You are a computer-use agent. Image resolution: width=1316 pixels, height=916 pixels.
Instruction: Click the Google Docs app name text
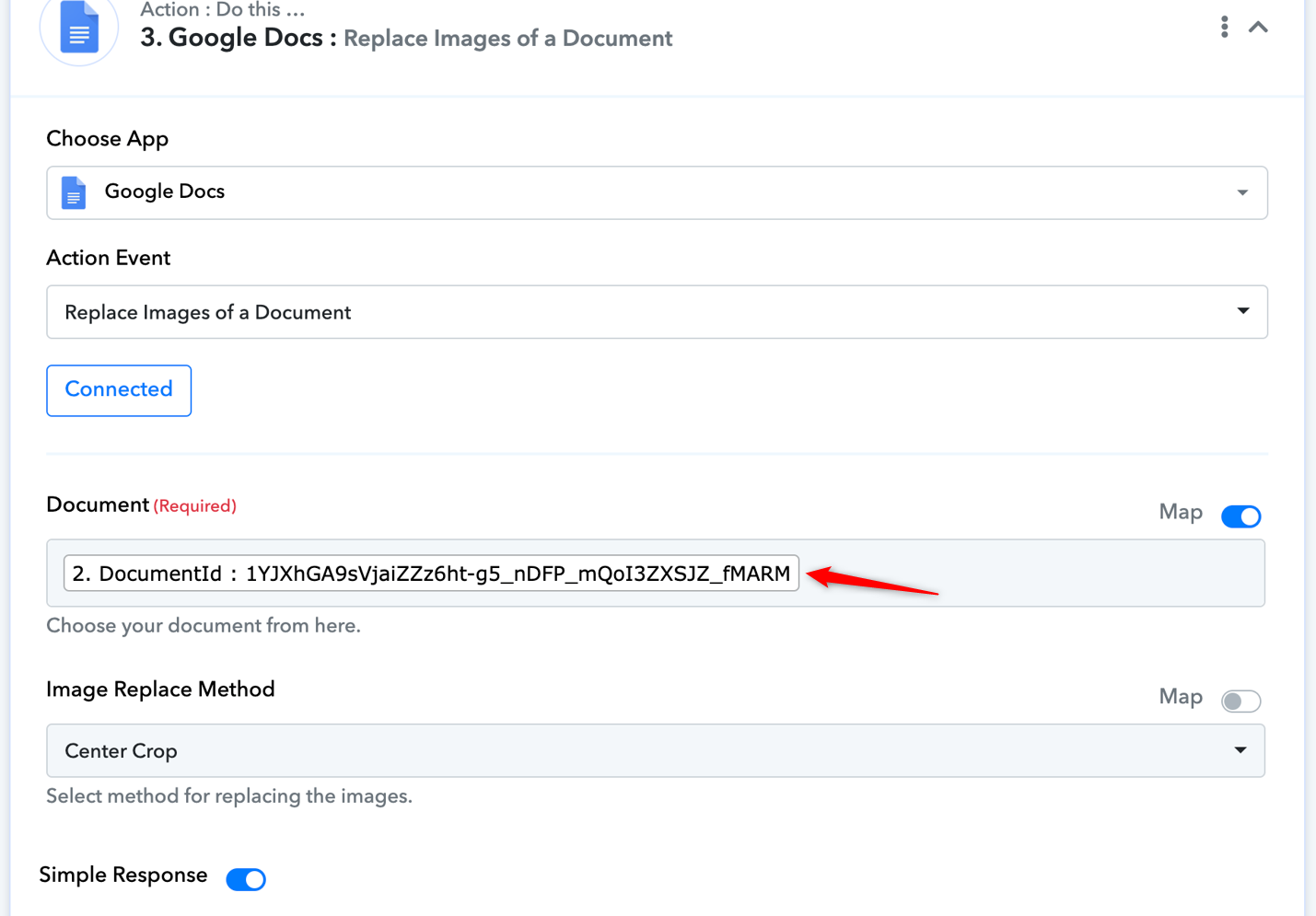(x=165, y=191)
